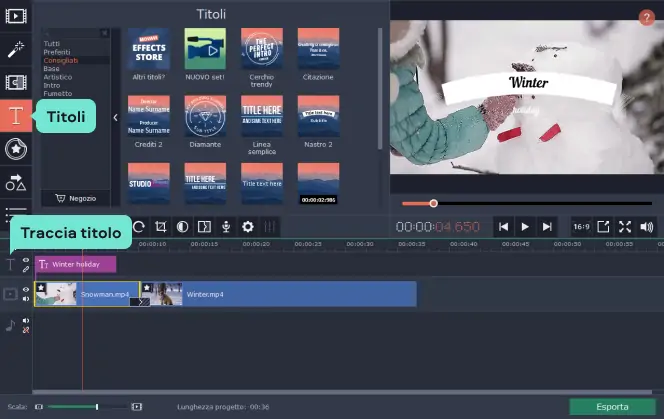The height and width of the screenshot is (419, 664).
Task: Select the crop tool
Action: [x=160, y=227]
